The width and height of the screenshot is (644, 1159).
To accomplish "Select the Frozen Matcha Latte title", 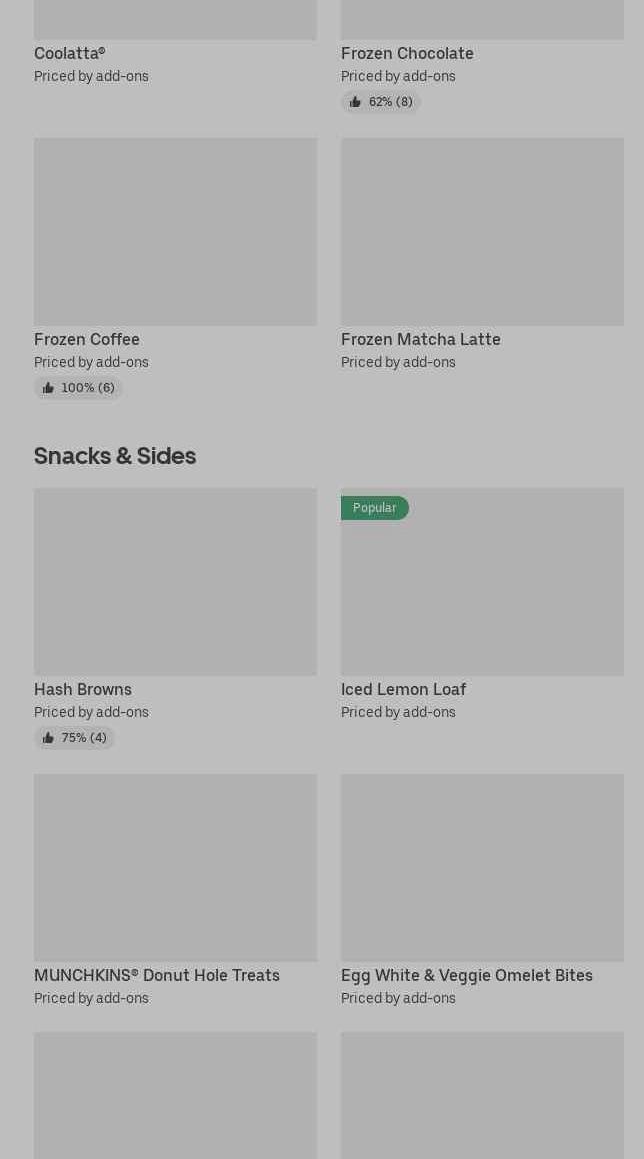I will (420, 340).
